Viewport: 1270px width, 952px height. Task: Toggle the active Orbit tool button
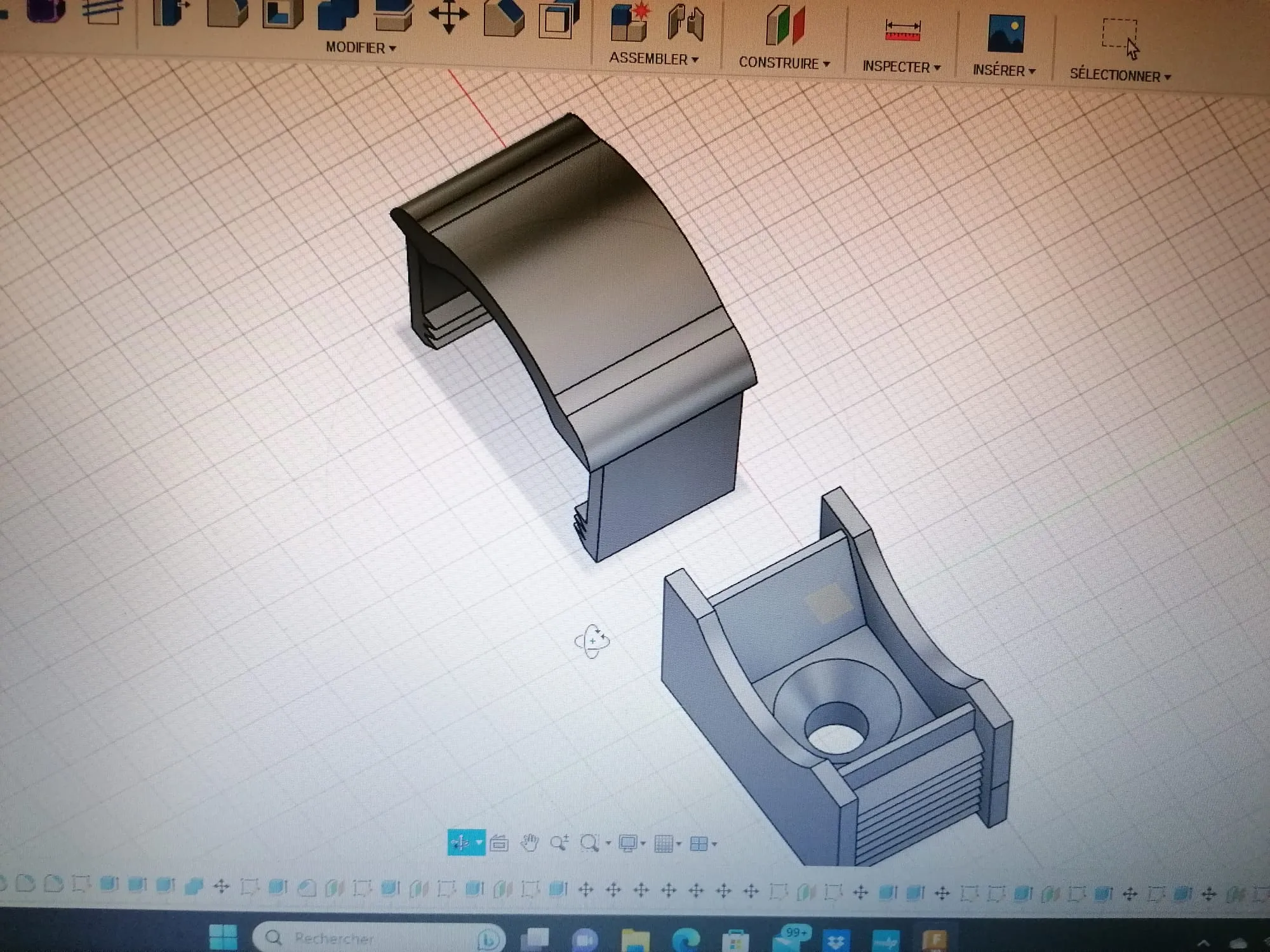click(x=460, y=843)
